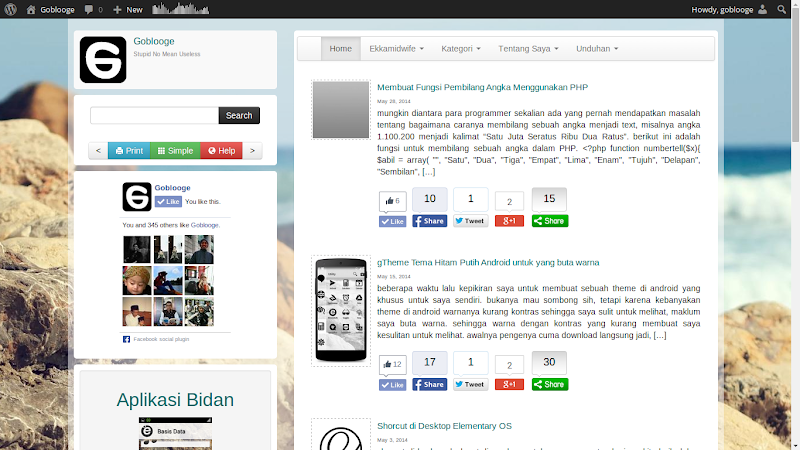Viewport: 800px width, 450px height.
Task: Click the total share count 30
Action: pos(549,362)
